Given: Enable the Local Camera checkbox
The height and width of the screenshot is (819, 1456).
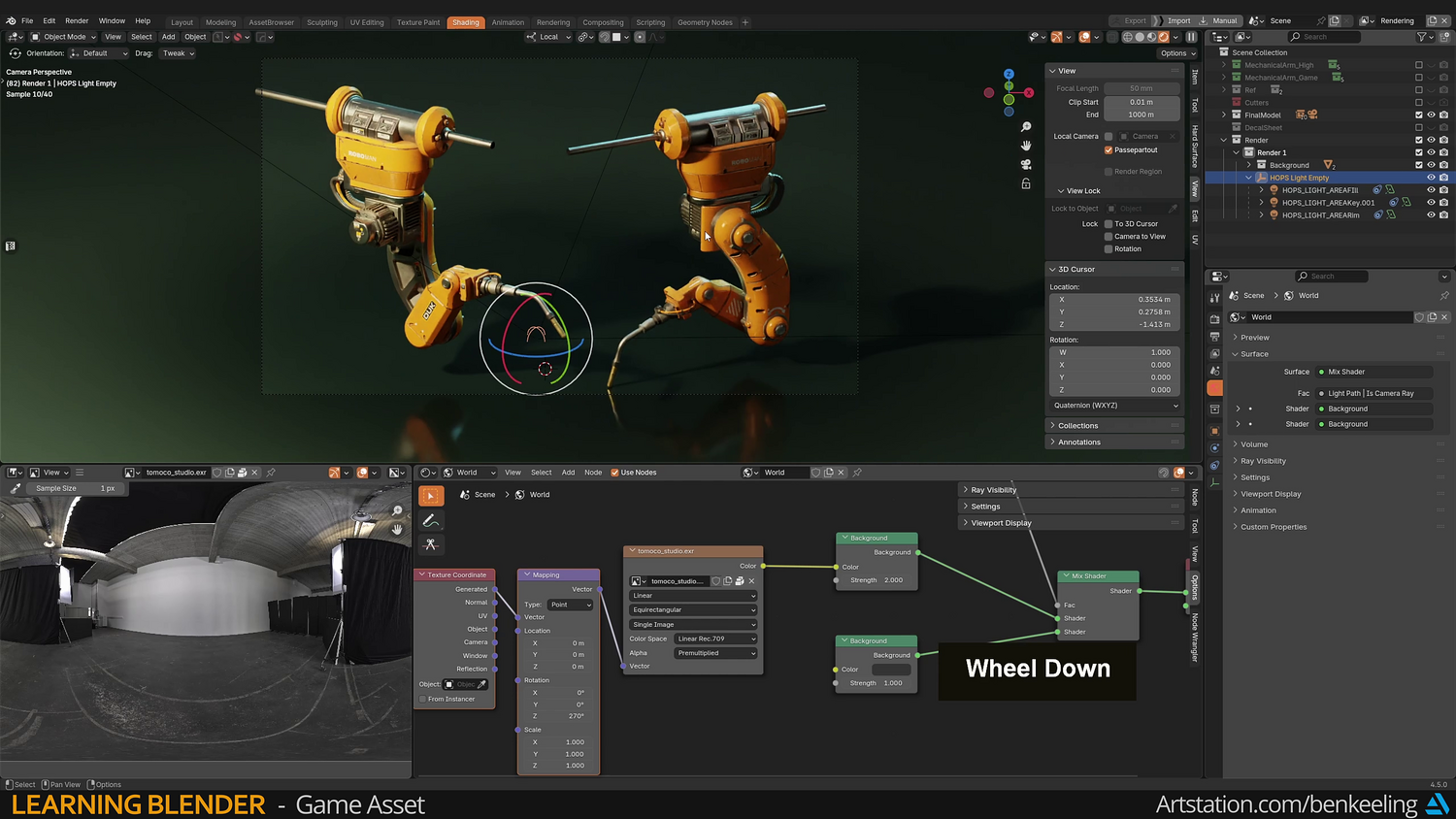Looking at the screenshot, I should (1109, 137).
